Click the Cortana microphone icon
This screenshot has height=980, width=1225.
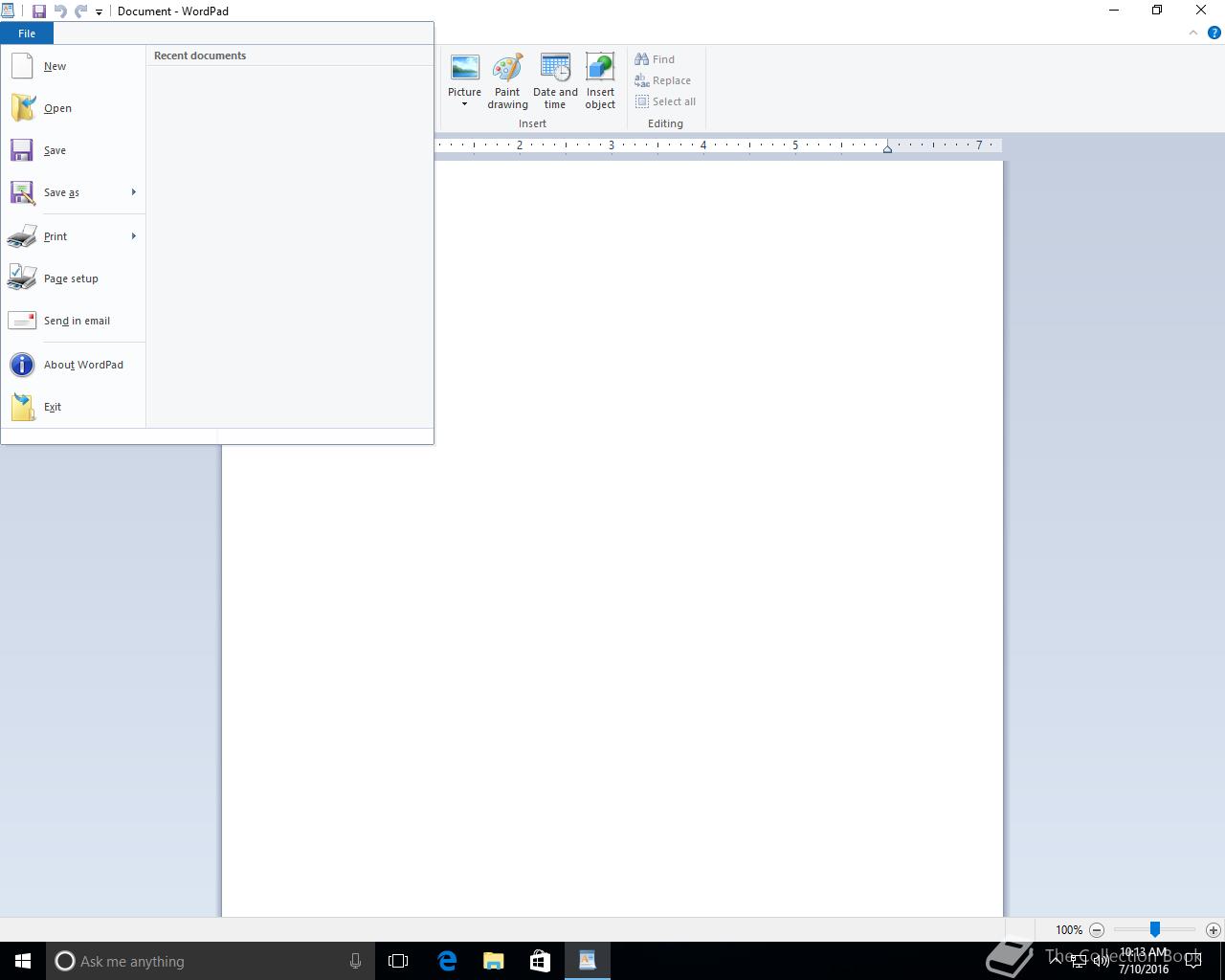pyautogui.click(x=355, y=961)
